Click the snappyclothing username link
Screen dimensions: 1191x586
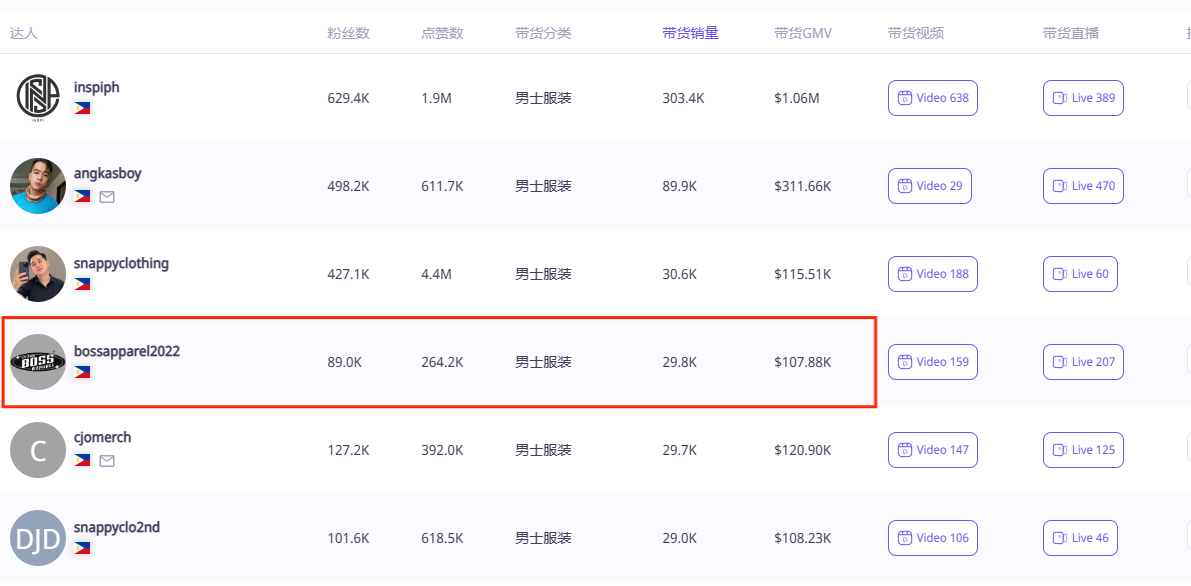[121, 263]
